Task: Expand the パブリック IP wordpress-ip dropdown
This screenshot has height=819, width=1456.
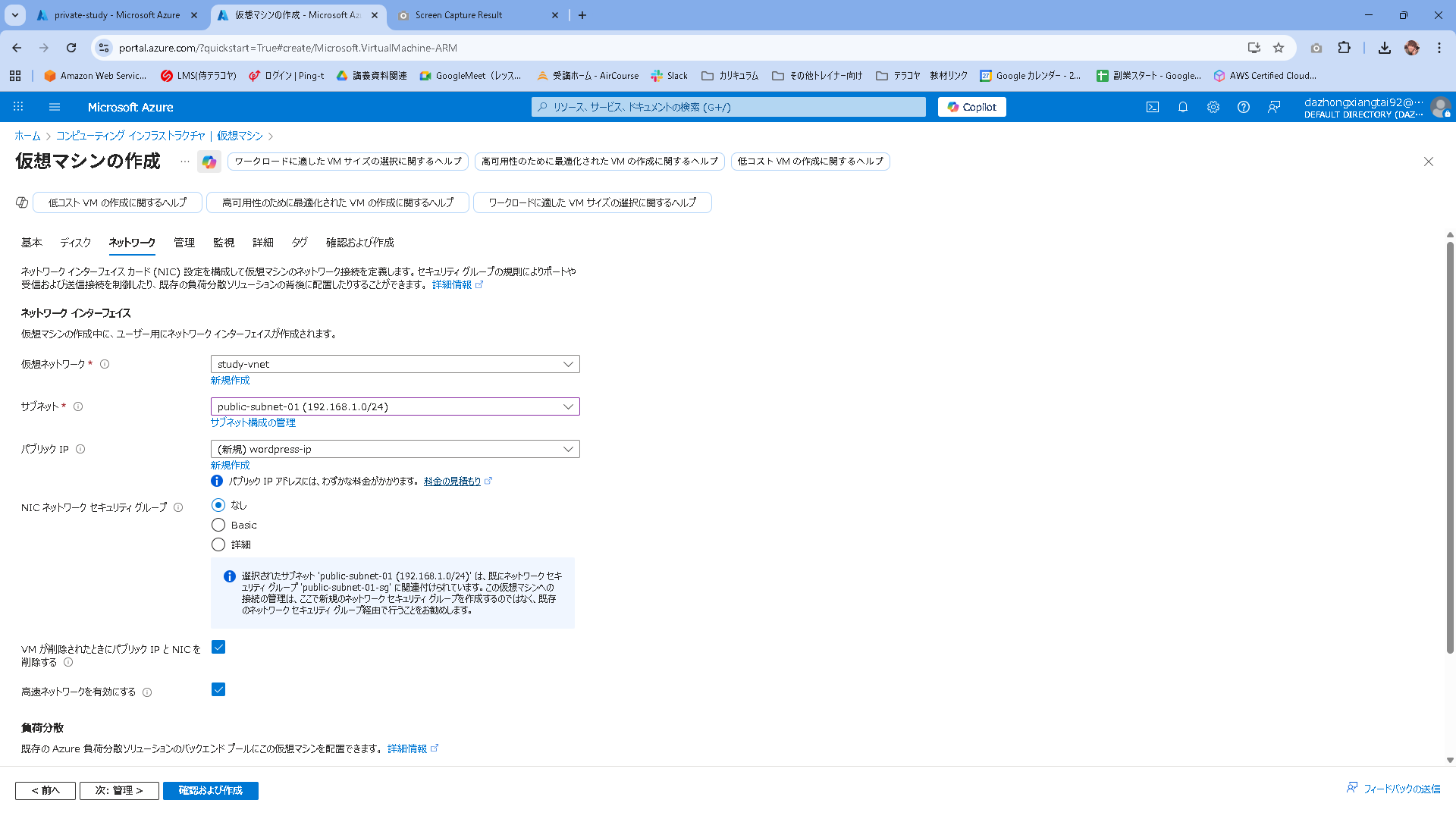Action: click(394, 449)
